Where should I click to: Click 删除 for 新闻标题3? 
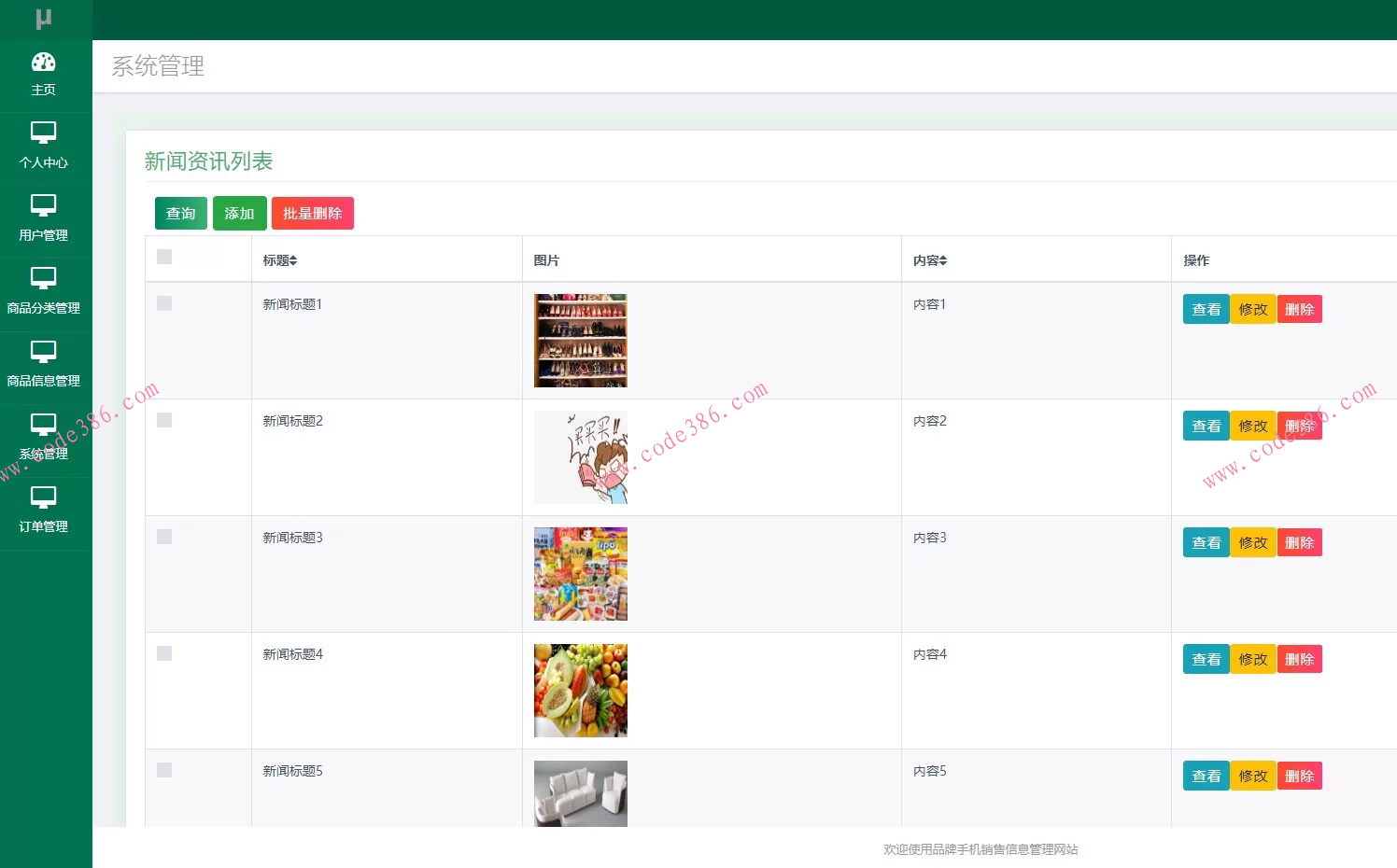coord(1300,542)
